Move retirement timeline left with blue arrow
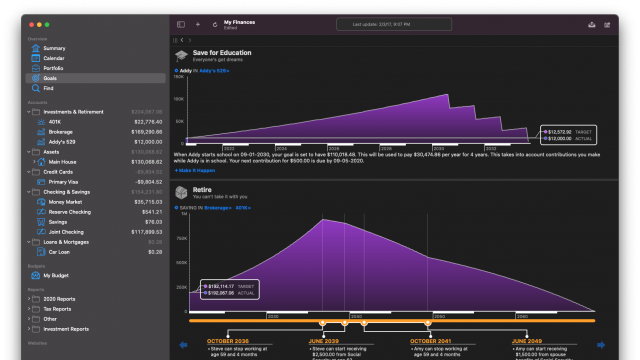The image size is (640, 360). (x=183, y=345)
